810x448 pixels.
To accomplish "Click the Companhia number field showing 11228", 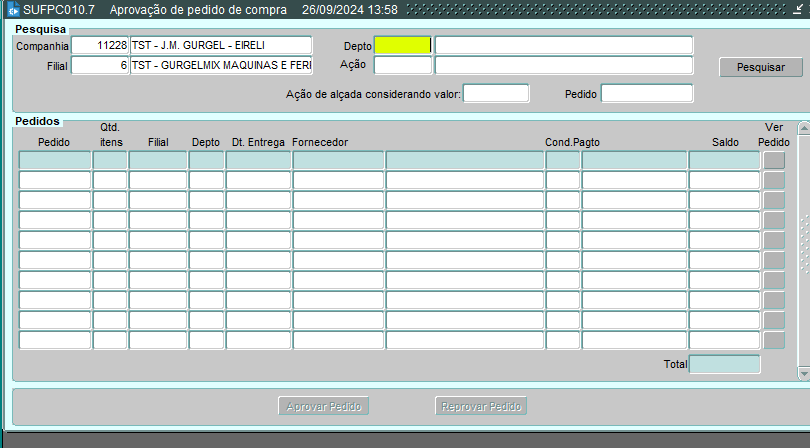I will (x=100, y=46).
